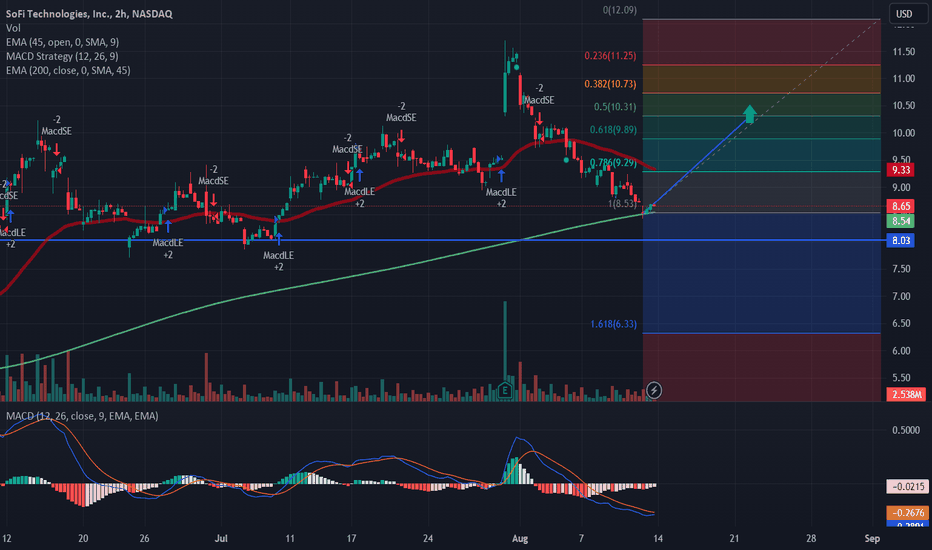932x550 pixels.
Task: Click the 0.5000 MACD axis tick
Action: click(905, 430)
